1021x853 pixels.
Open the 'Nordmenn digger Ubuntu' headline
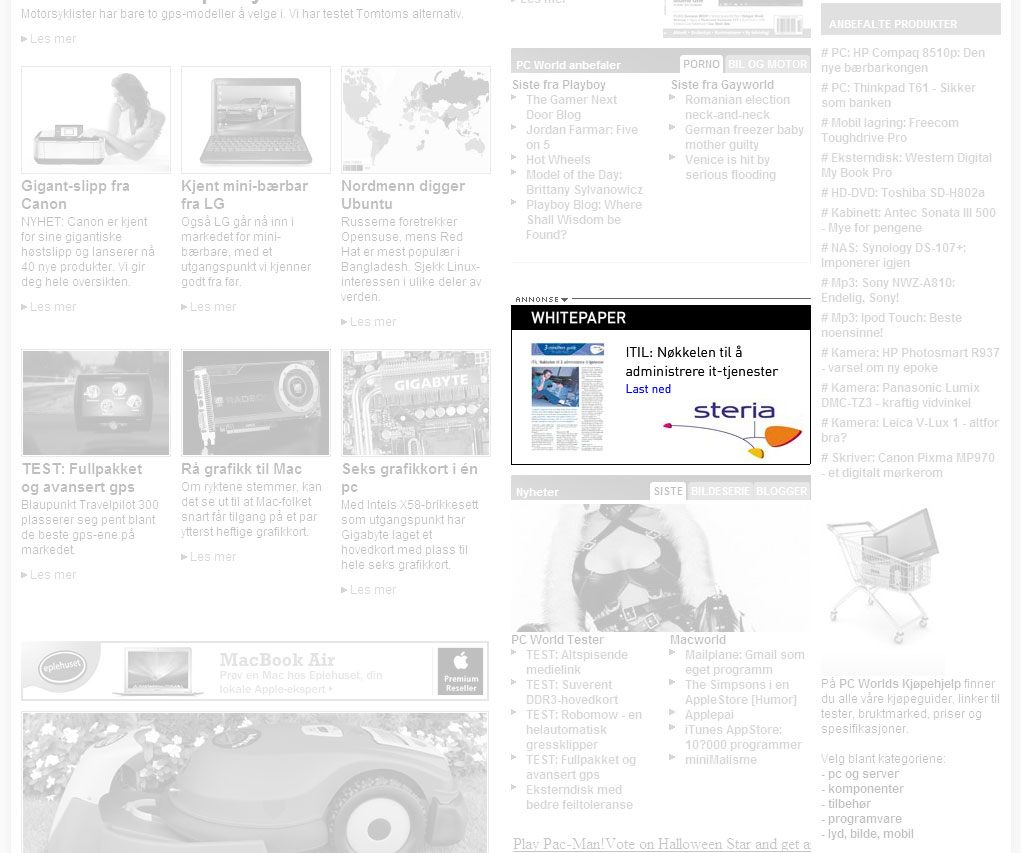click(403, 195)
